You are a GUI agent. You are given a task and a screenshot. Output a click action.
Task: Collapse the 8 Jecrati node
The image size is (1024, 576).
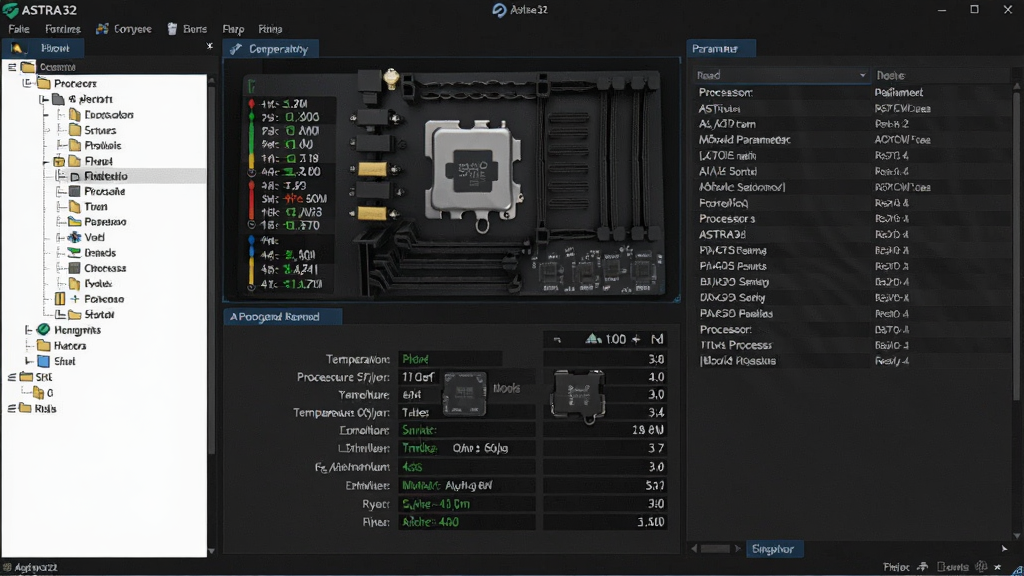(43, 99)
